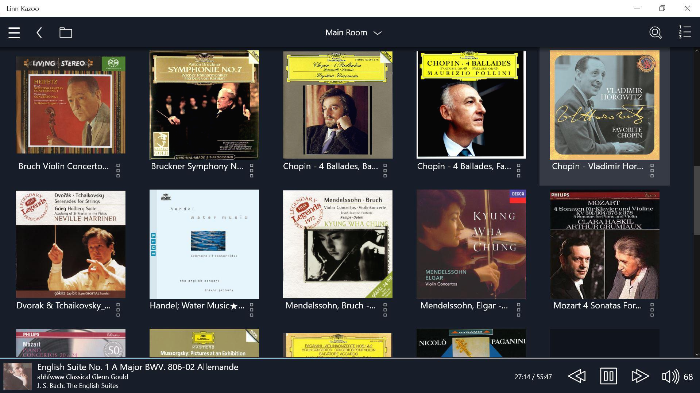Image resolution: width=700 pixels, height=393 pixels.
Task: Open Bruckner Symphony No.7 album cover
Action: pyautogui.click(x=204, y=105)
